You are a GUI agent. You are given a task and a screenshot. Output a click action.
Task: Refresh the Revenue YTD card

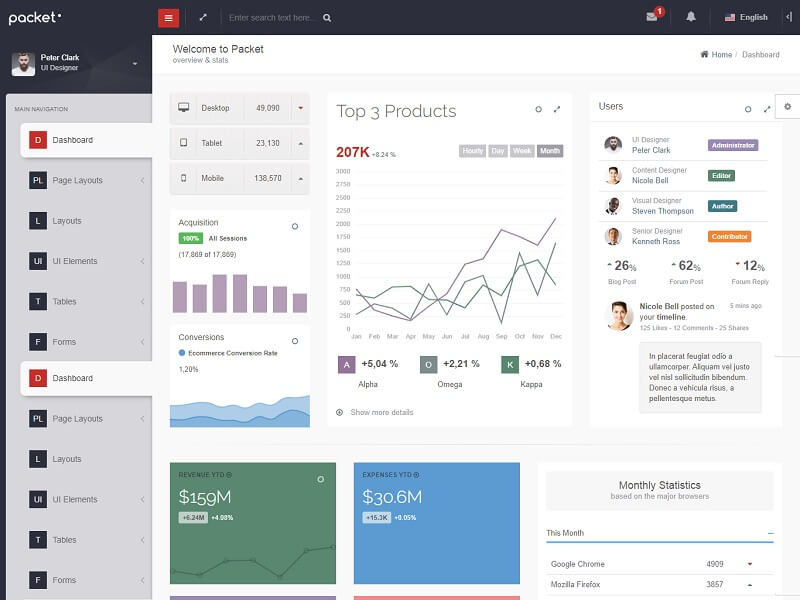(320, 479)
